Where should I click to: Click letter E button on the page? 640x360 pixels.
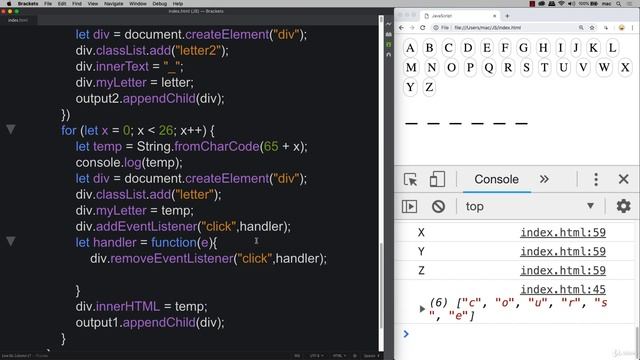point(487,48)
